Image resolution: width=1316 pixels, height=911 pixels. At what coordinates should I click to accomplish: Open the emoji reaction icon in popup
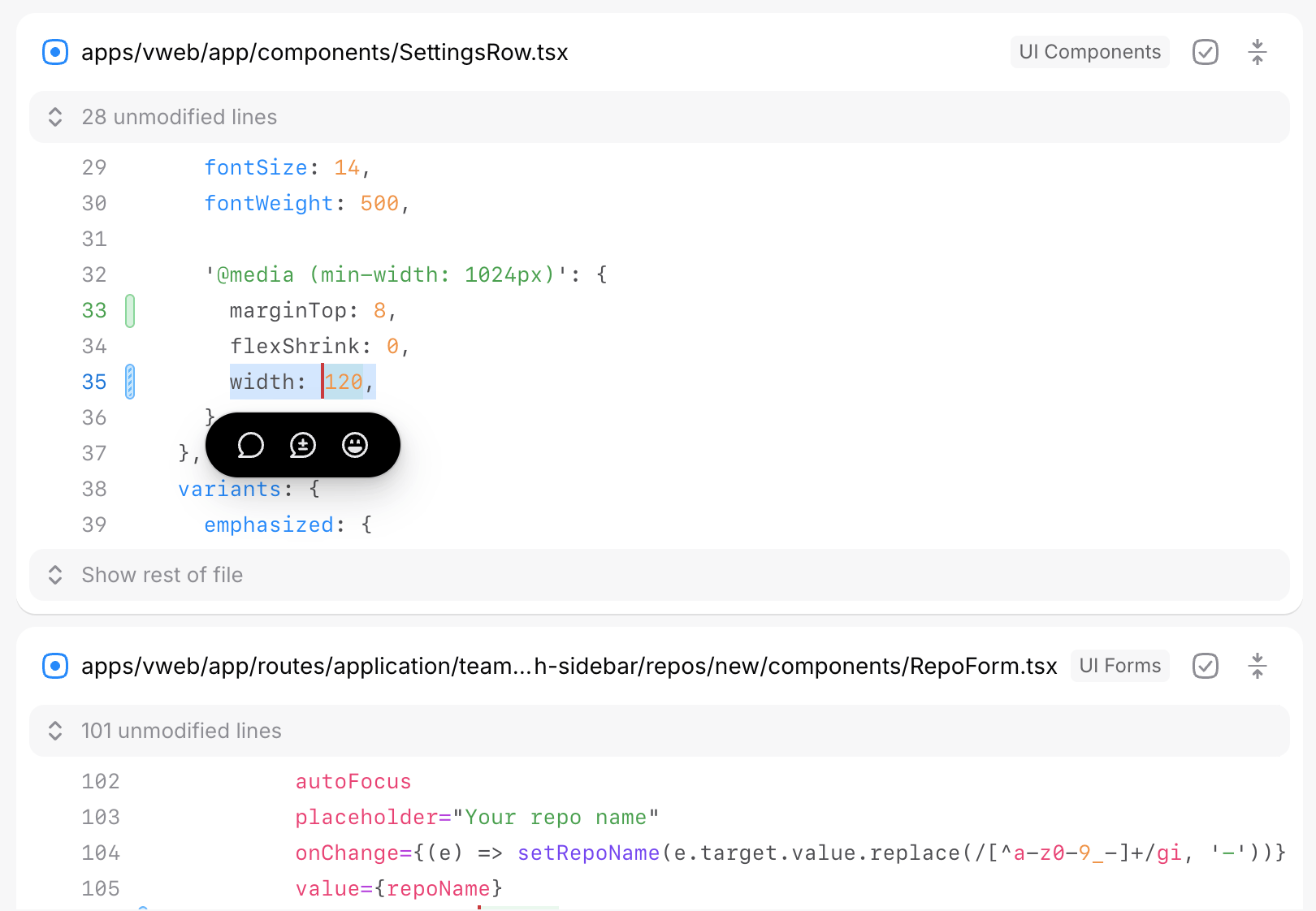355,445
